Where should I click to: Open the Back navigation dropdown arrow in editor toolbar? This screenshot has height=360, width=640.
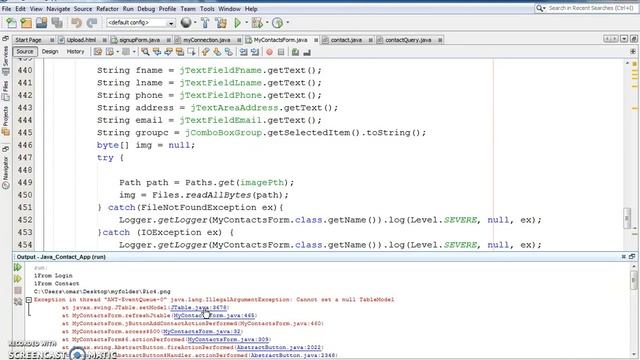118,52
